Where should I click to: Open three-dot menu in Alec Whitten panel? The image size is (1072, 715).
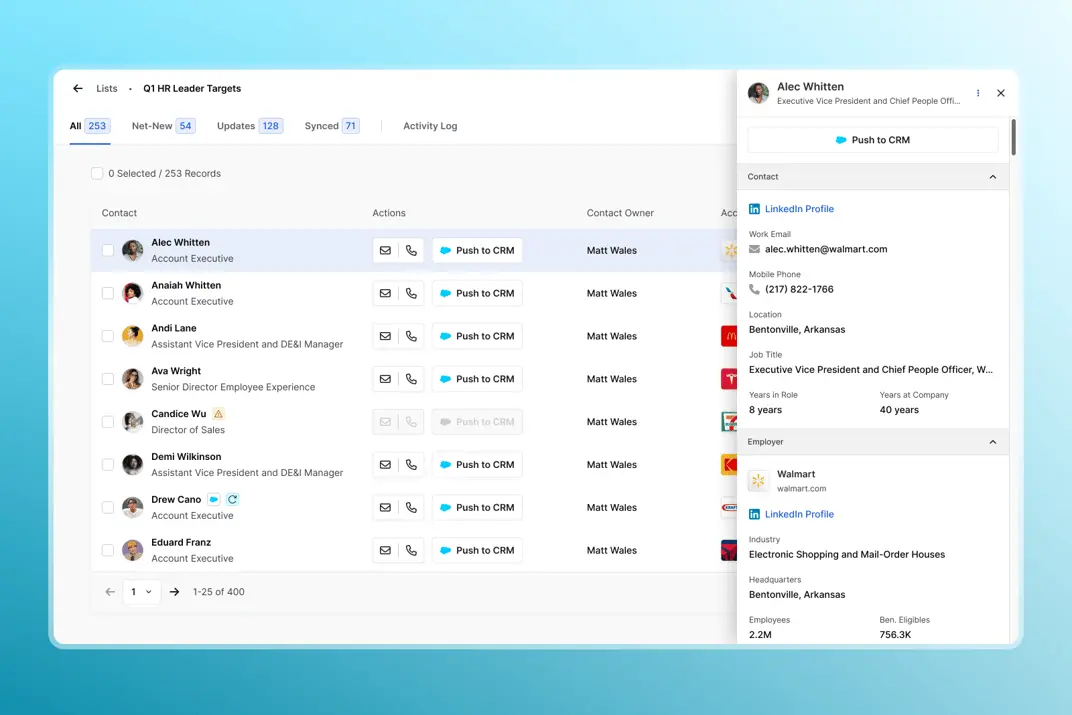pos(978,93)
